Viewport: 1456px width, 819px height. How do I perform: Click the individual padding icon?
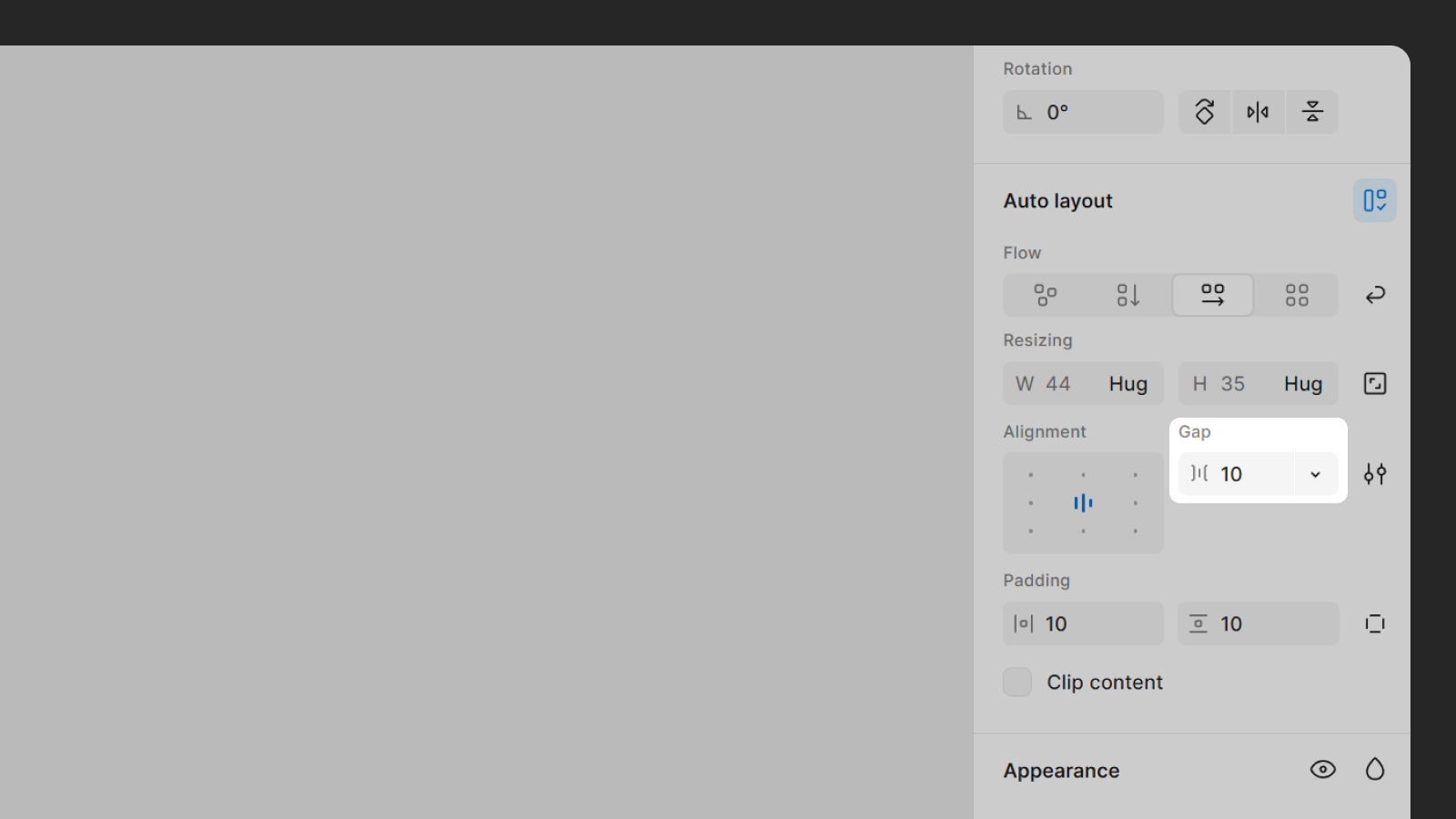[1375, 623]
